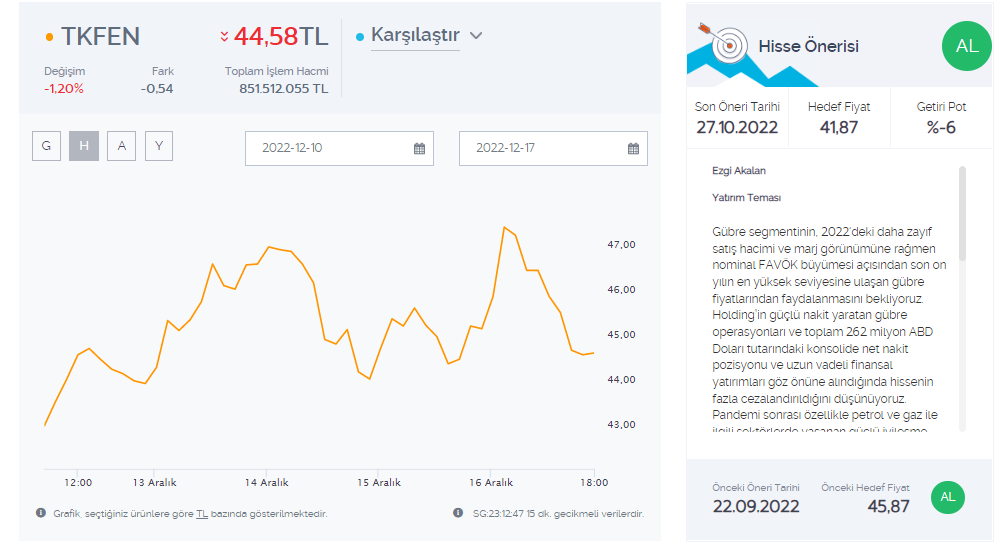This screenshot has height=555, width=1007.
Task: Click the price 44,58TL
Action: 281,37
